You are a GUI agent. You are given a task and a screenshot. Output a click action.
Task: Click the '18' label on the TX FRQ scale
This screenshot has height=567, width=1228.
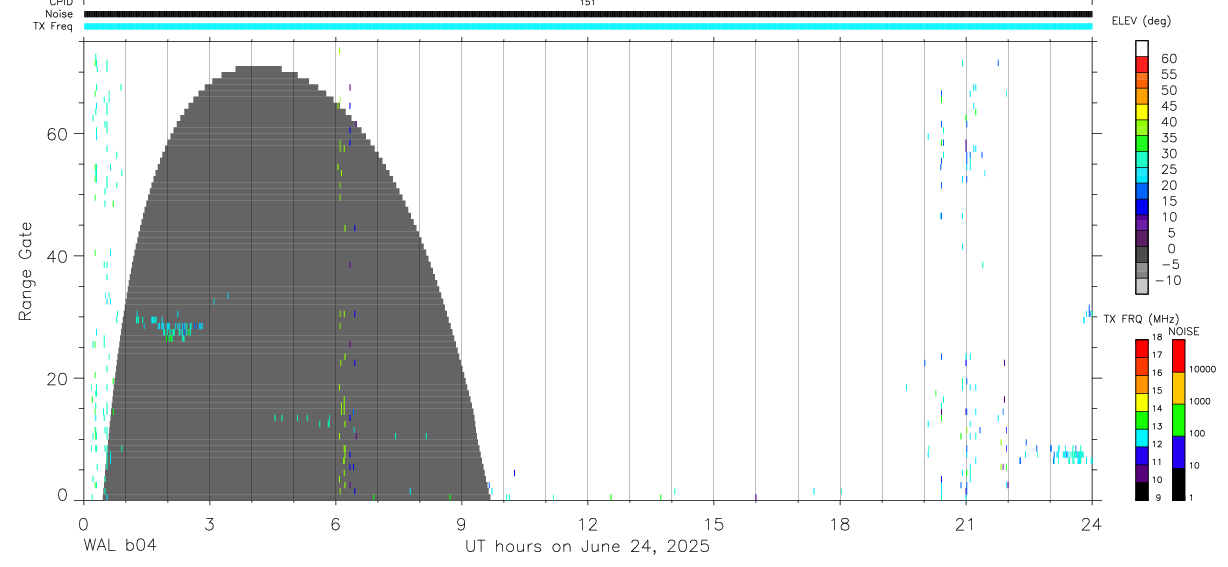(x=1156, y=337)
